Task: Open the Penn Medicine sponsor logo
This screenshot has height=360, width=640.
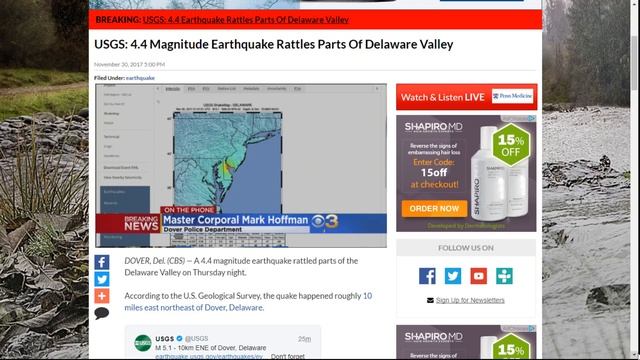Action: click(x=513, y=96)
